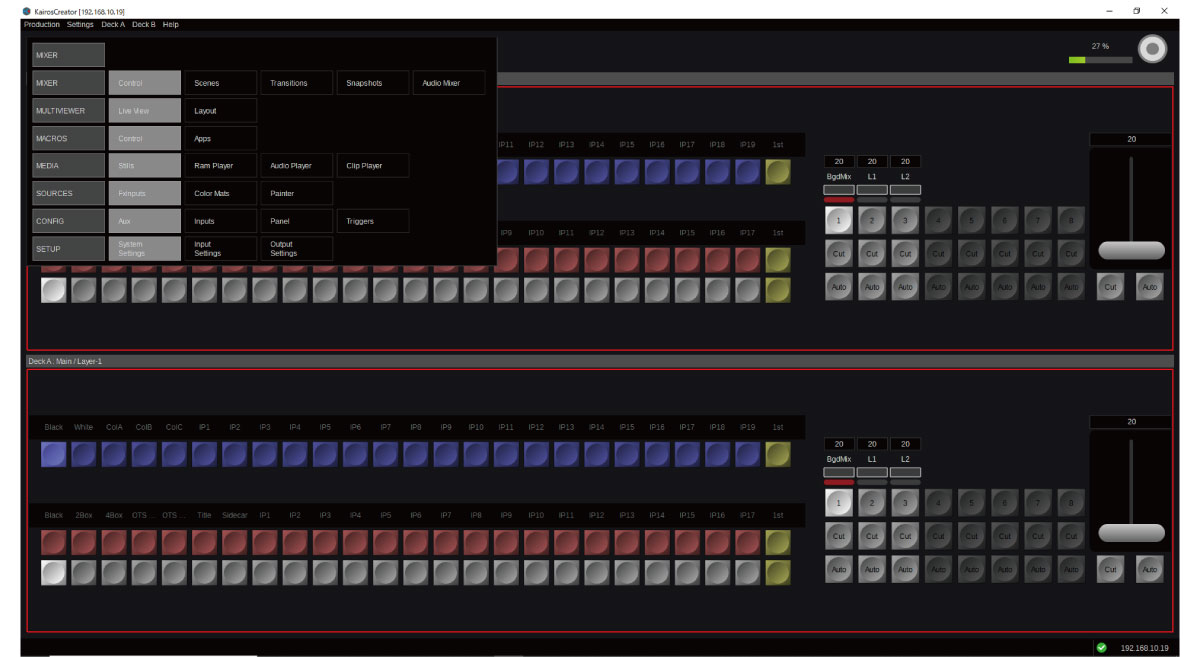Expand the SOURCES category

point(68,193)
